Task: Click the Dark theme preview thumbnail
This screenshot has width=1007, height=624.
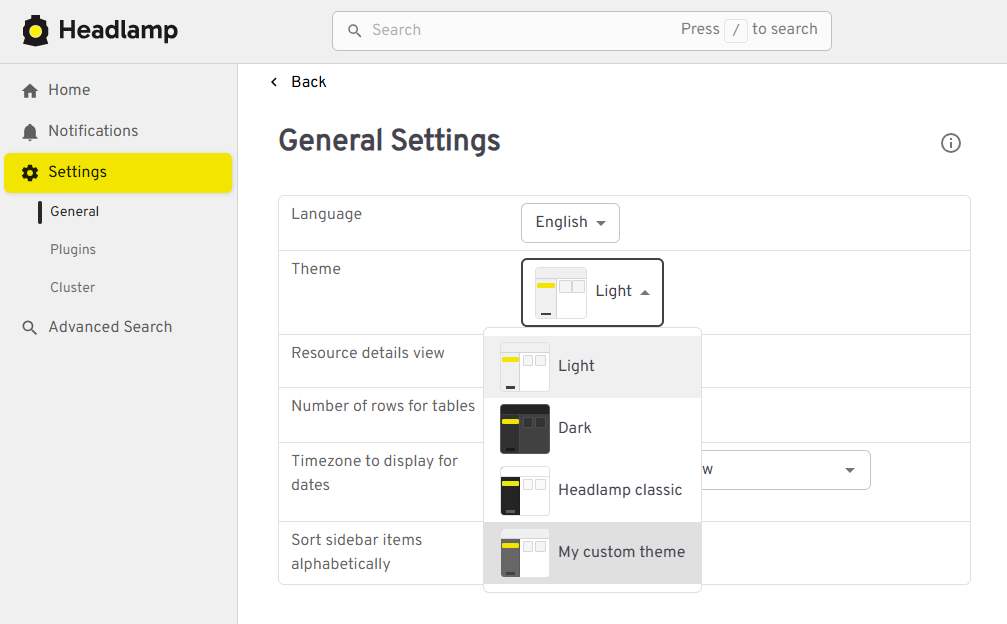Action: tap(525, 429)
